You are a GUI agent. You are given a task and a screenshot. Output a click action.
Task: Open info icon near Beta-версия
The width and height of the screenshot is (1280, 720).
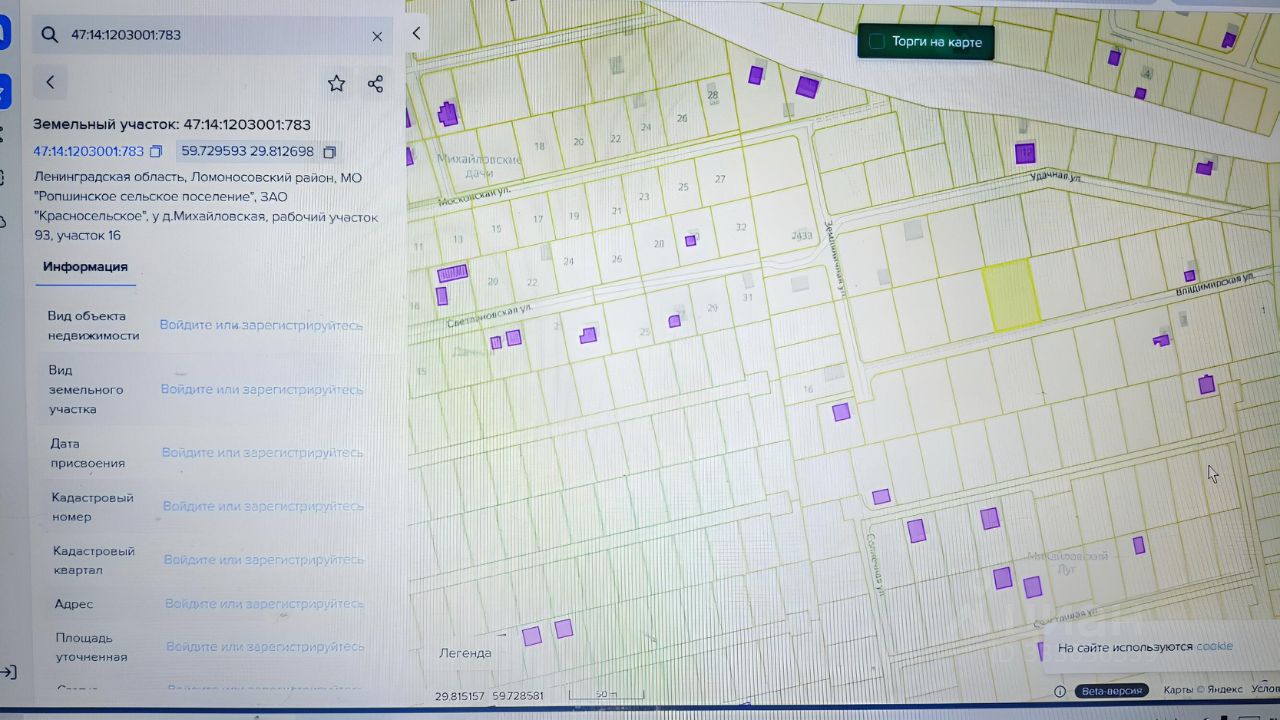tap(1060, 691)
